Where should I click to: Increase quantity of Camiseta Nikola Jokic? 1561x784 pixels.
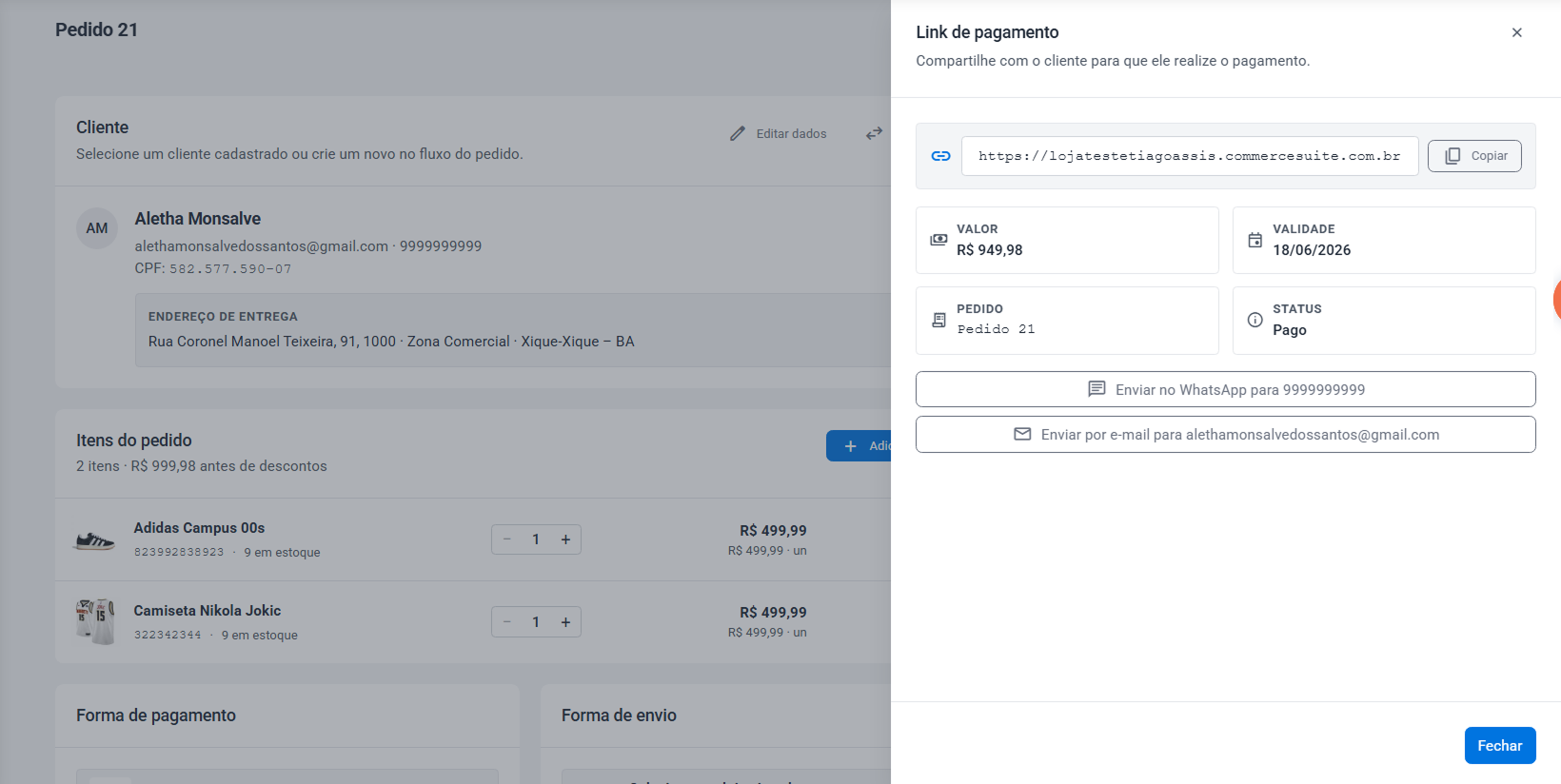[565, 622]
